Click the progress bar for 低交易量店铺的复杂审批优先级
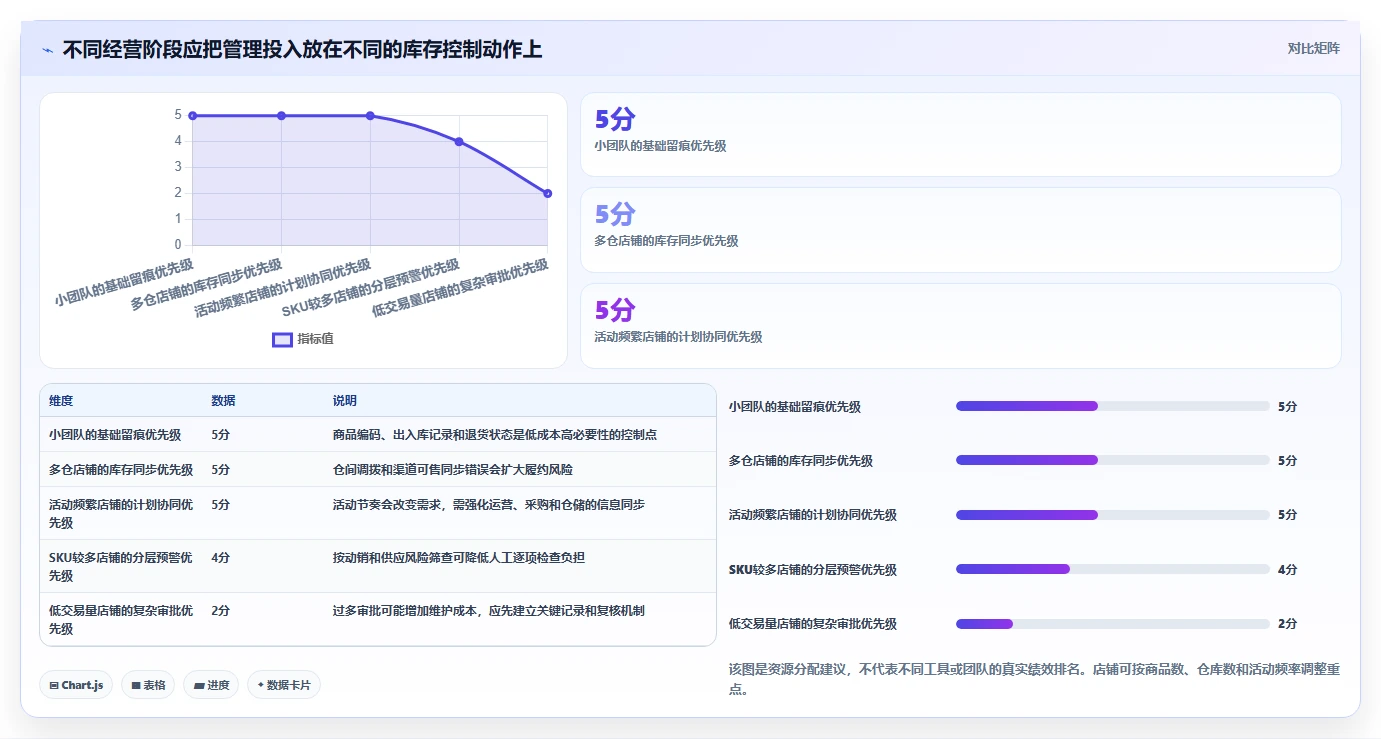This screenshot has width=1381, height=739. tap(1113, 624)
